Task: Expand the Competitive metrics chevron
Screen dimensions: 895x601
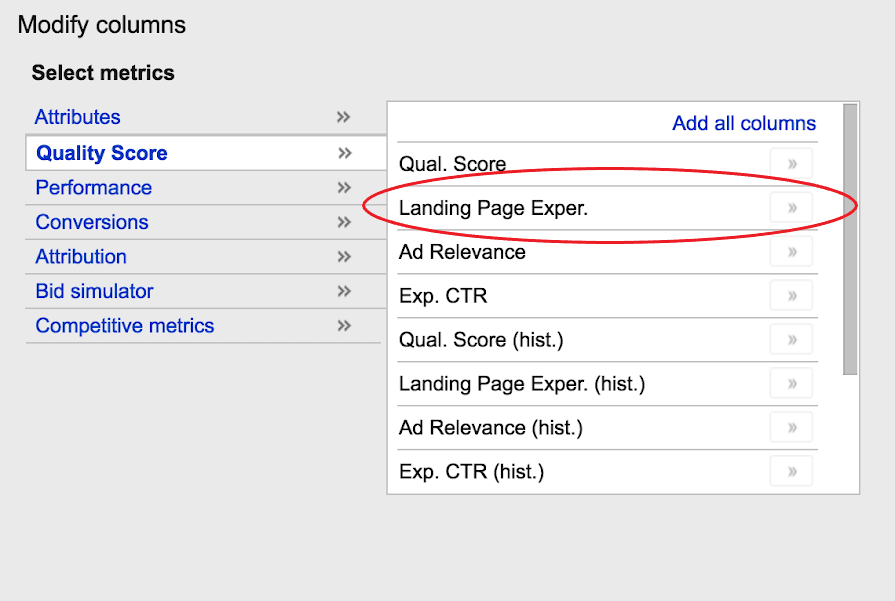Action: pos(343,325)
